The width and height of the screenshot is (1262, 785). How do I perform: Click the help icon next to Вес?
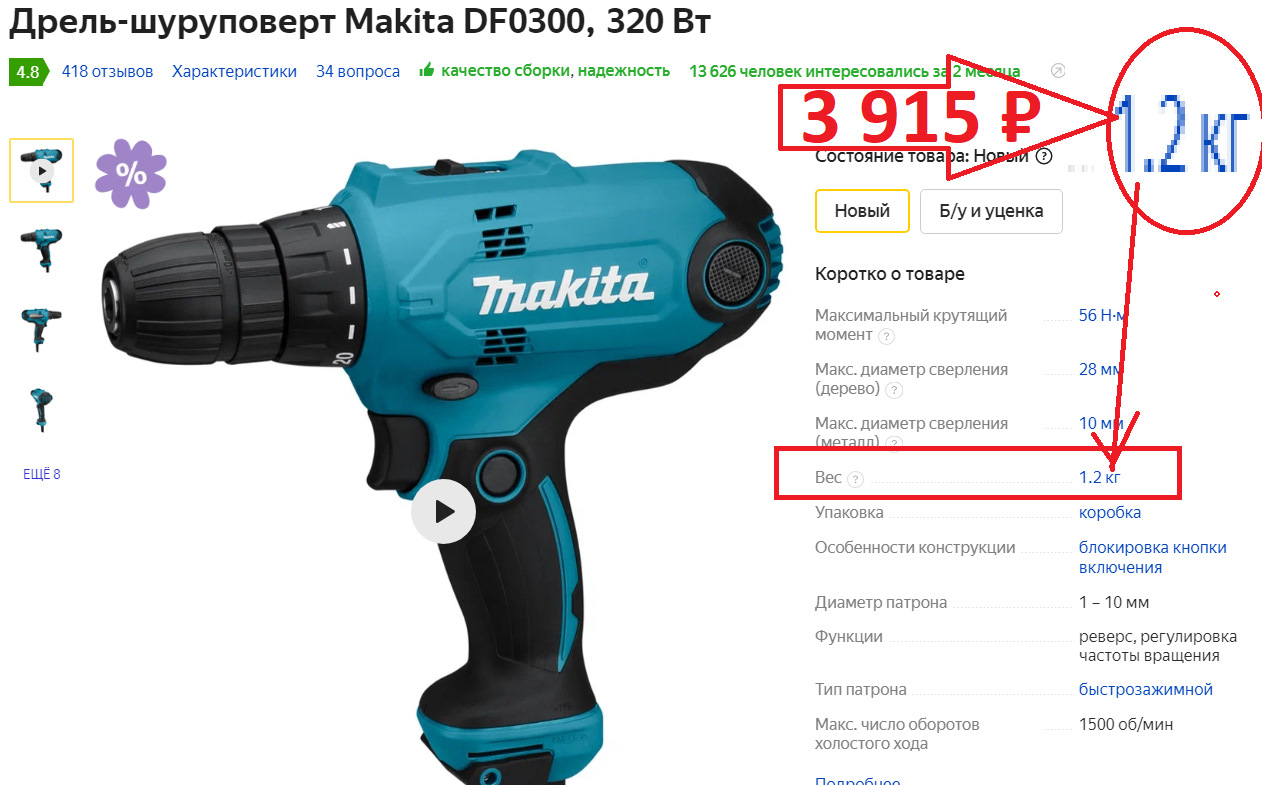tap(855, 479)
